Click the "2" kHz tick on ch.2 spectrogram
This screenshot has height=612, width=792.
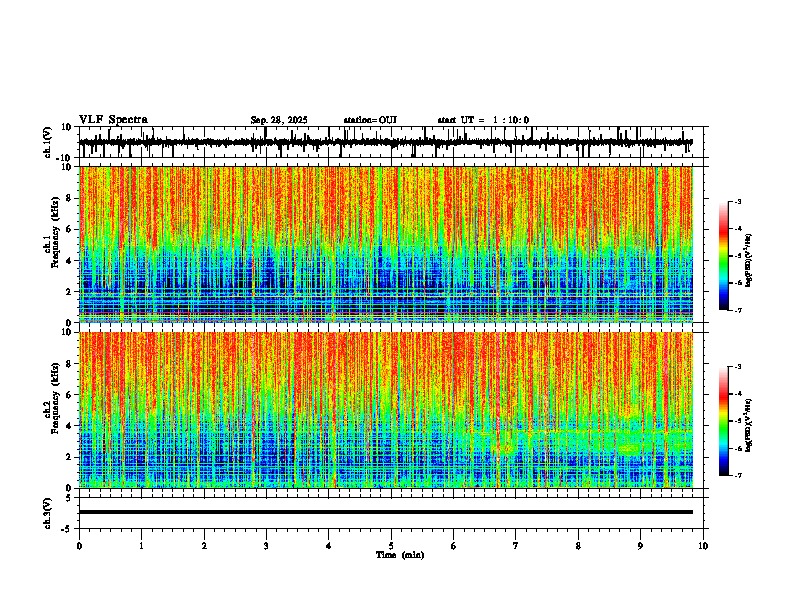coord(70,457)
